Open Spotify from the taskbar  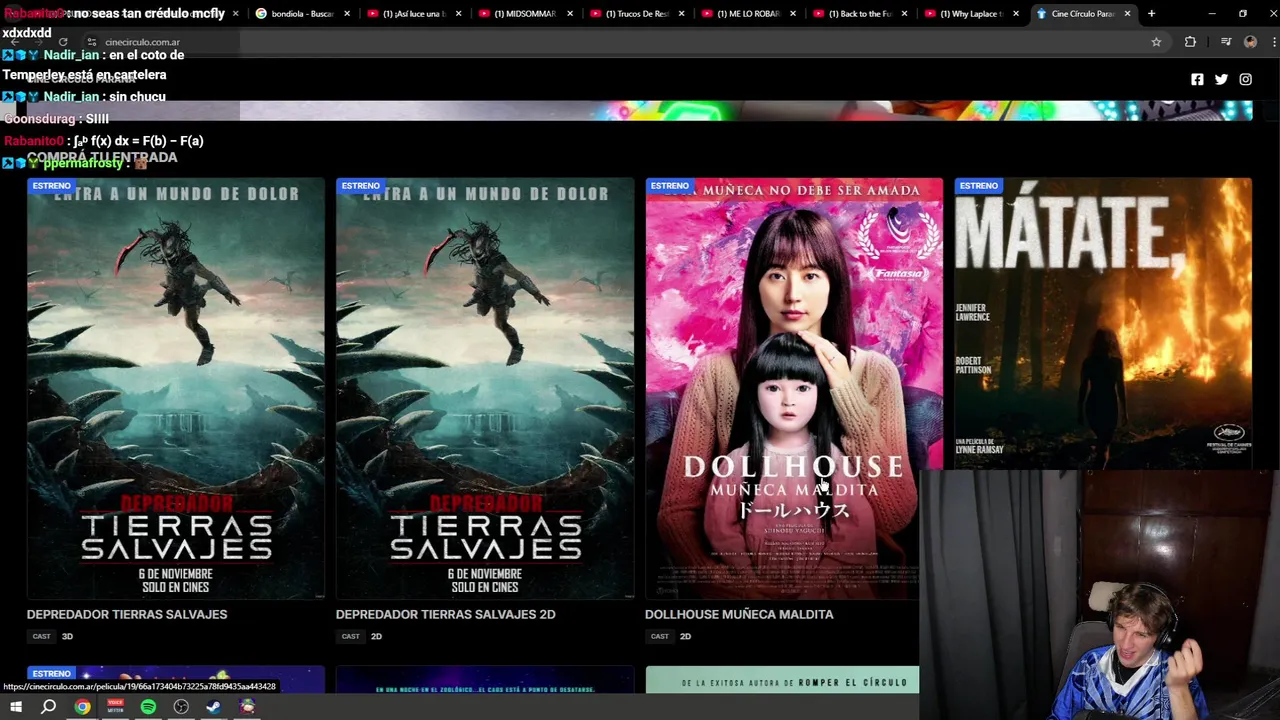[x=148, y=707]
